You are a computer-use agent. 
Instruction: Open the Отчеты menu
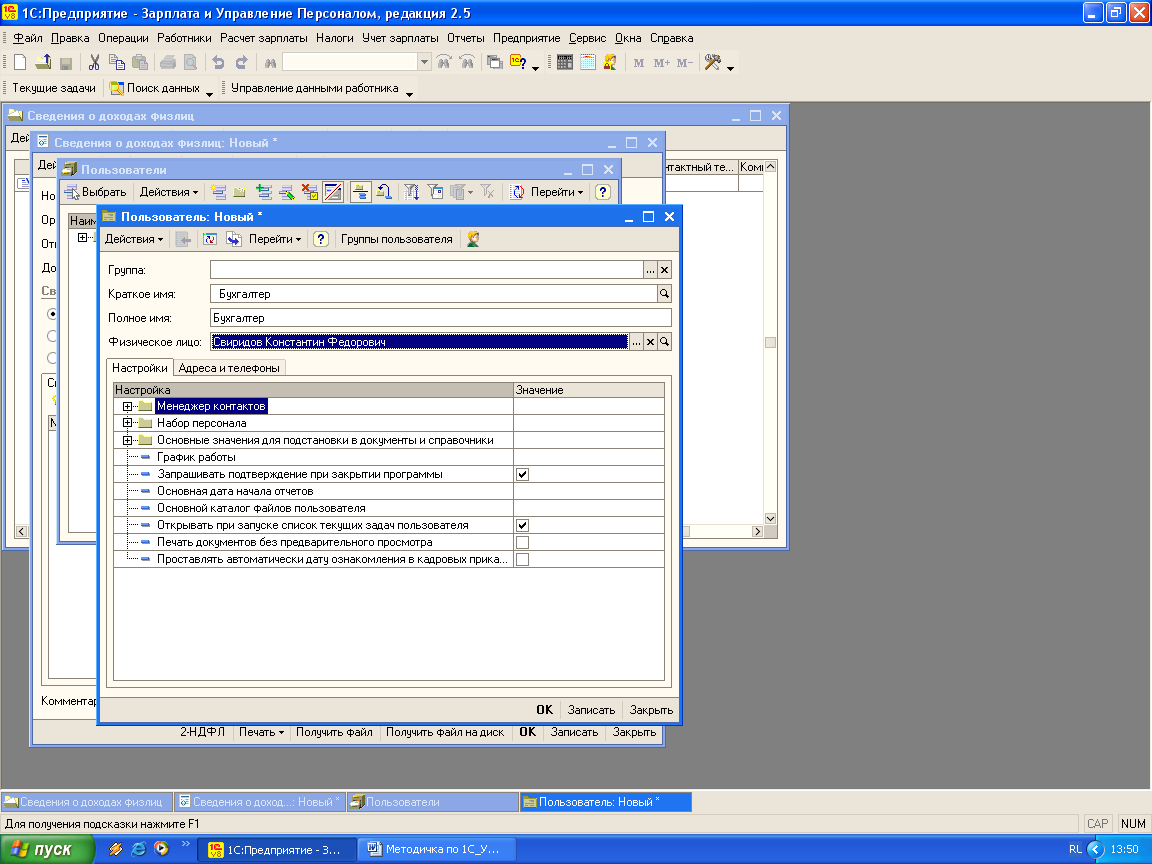coord(466,38)
